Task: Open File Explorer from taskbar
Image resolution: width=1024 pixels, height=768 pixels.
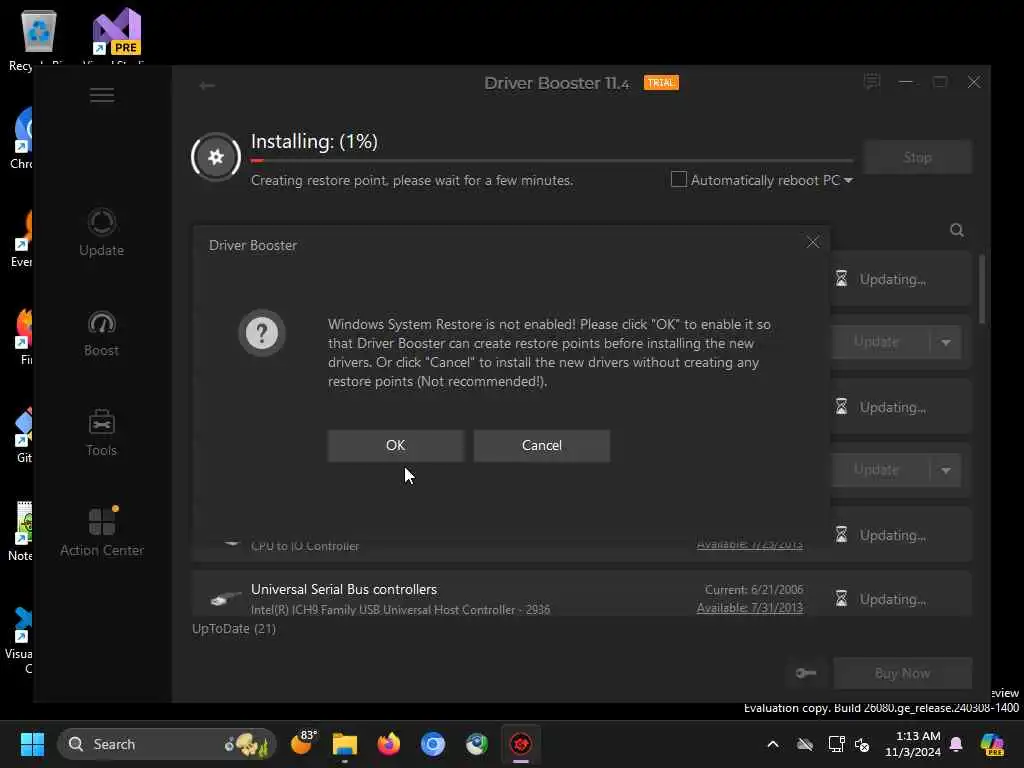Action: [x=345, y=744]
